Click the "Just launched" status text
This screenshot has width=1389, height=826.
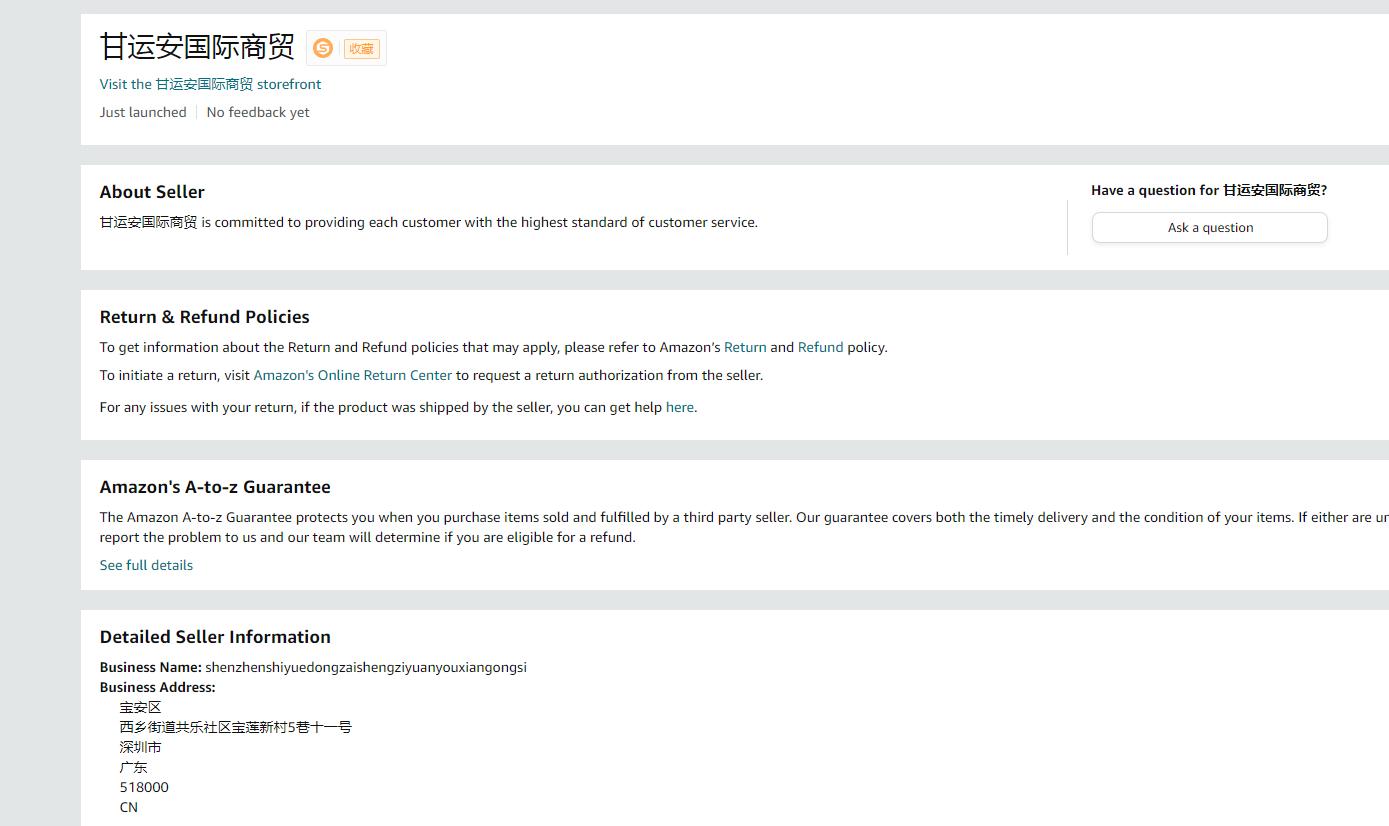coord(143,112)
